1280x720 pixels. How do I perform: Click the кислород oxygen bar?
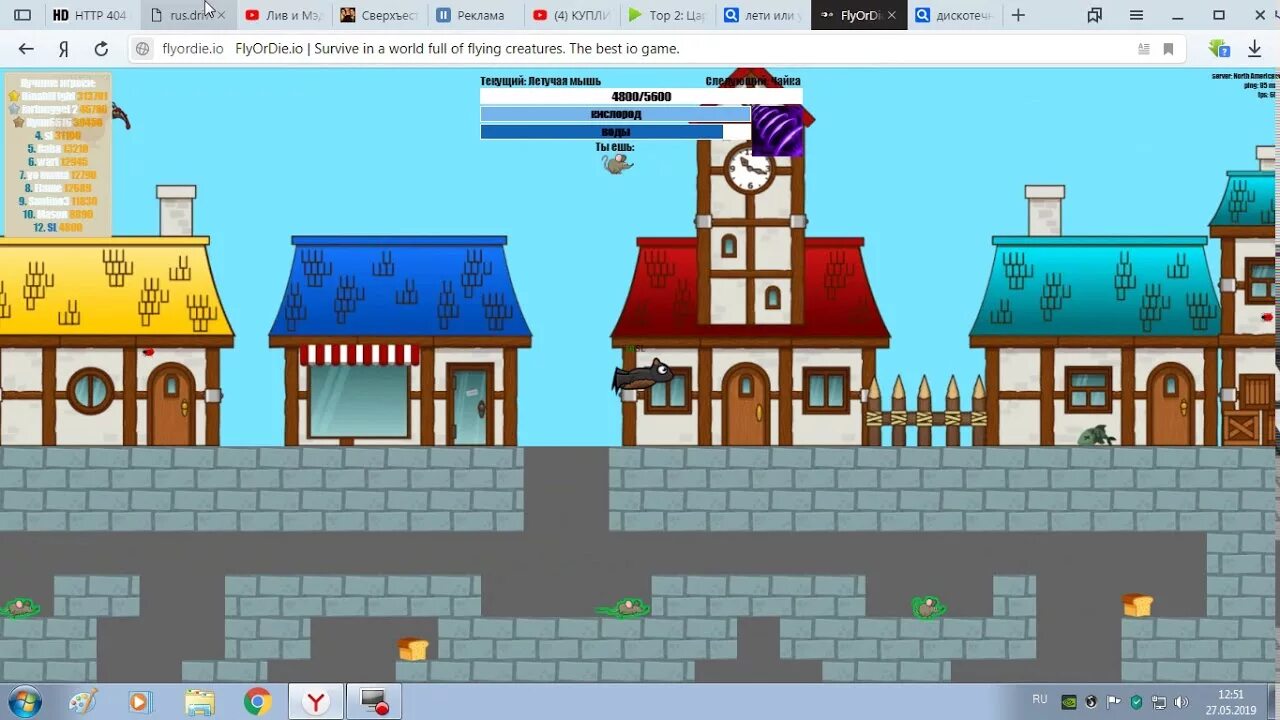tap(615, 114)
